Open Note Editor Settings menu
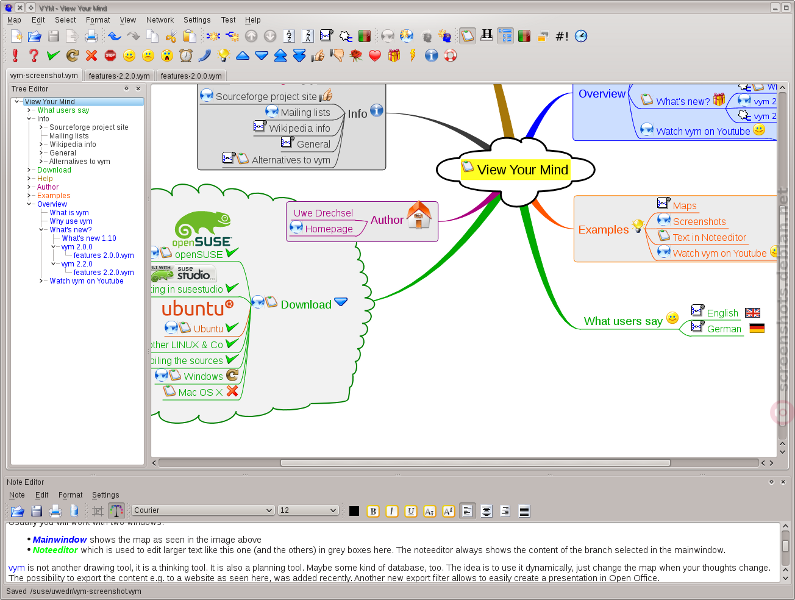This screenshot has height=600, width=795. (x=105, y=495)
